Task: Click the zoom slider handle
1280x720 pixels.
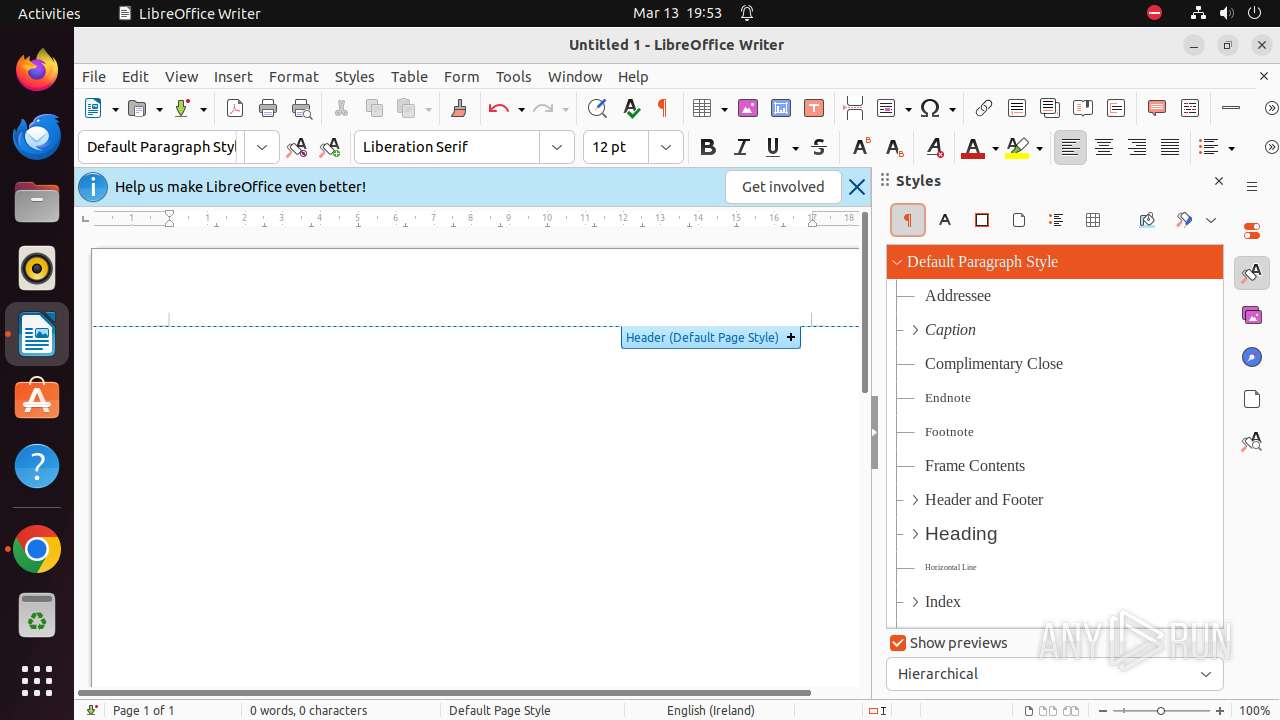Action: [1161, 711]
